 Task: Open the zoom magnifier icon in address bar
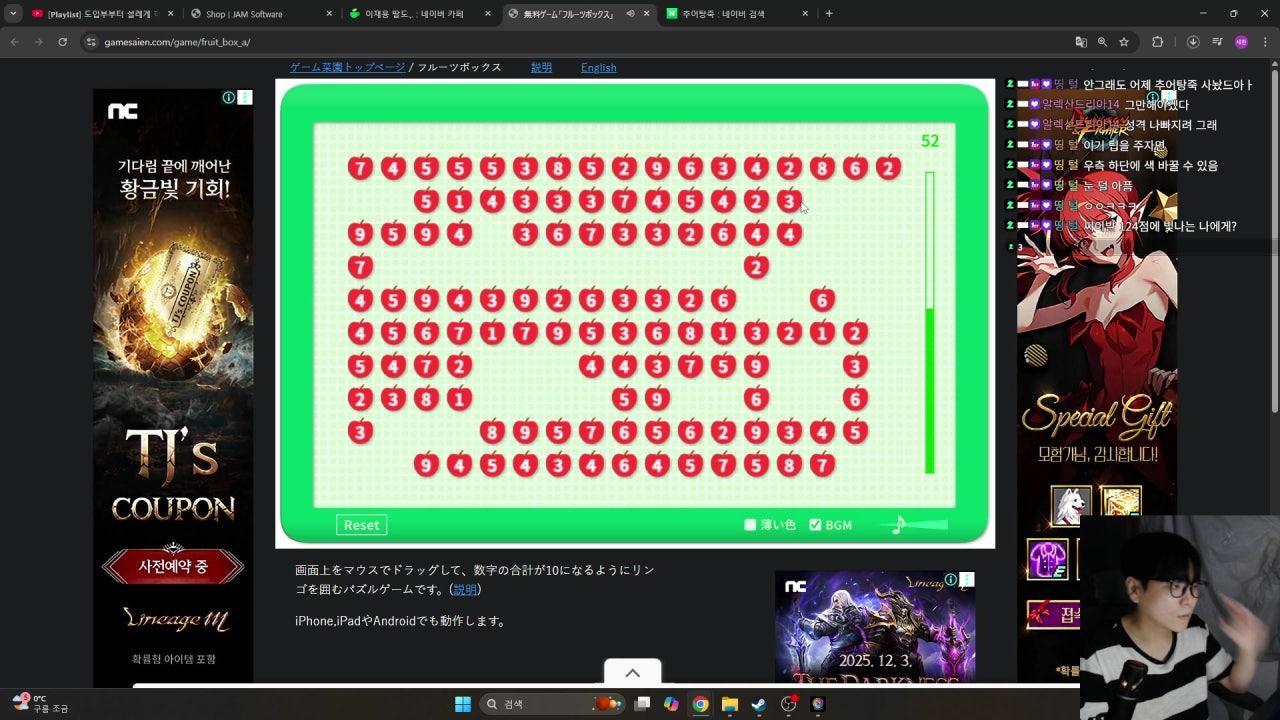[1102, 42]
